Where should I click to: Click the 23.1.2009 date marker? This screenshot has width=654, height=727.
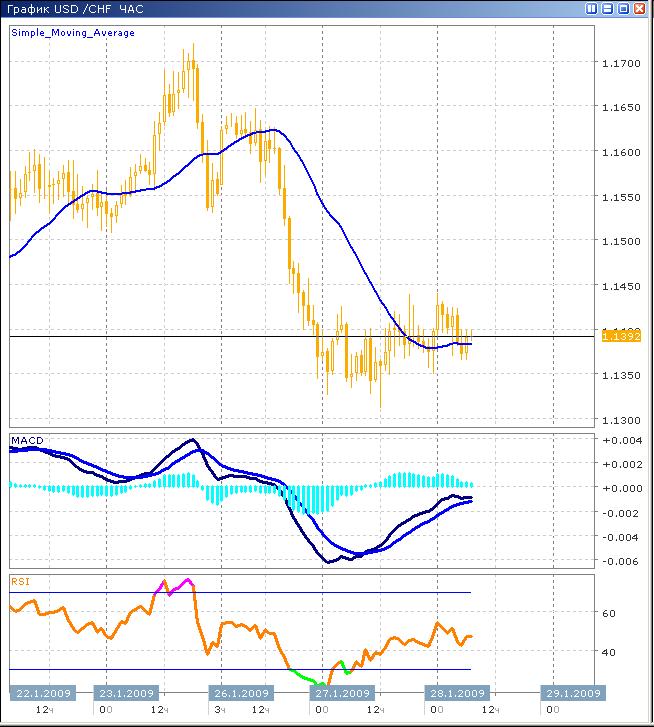(x=126, y=693)
